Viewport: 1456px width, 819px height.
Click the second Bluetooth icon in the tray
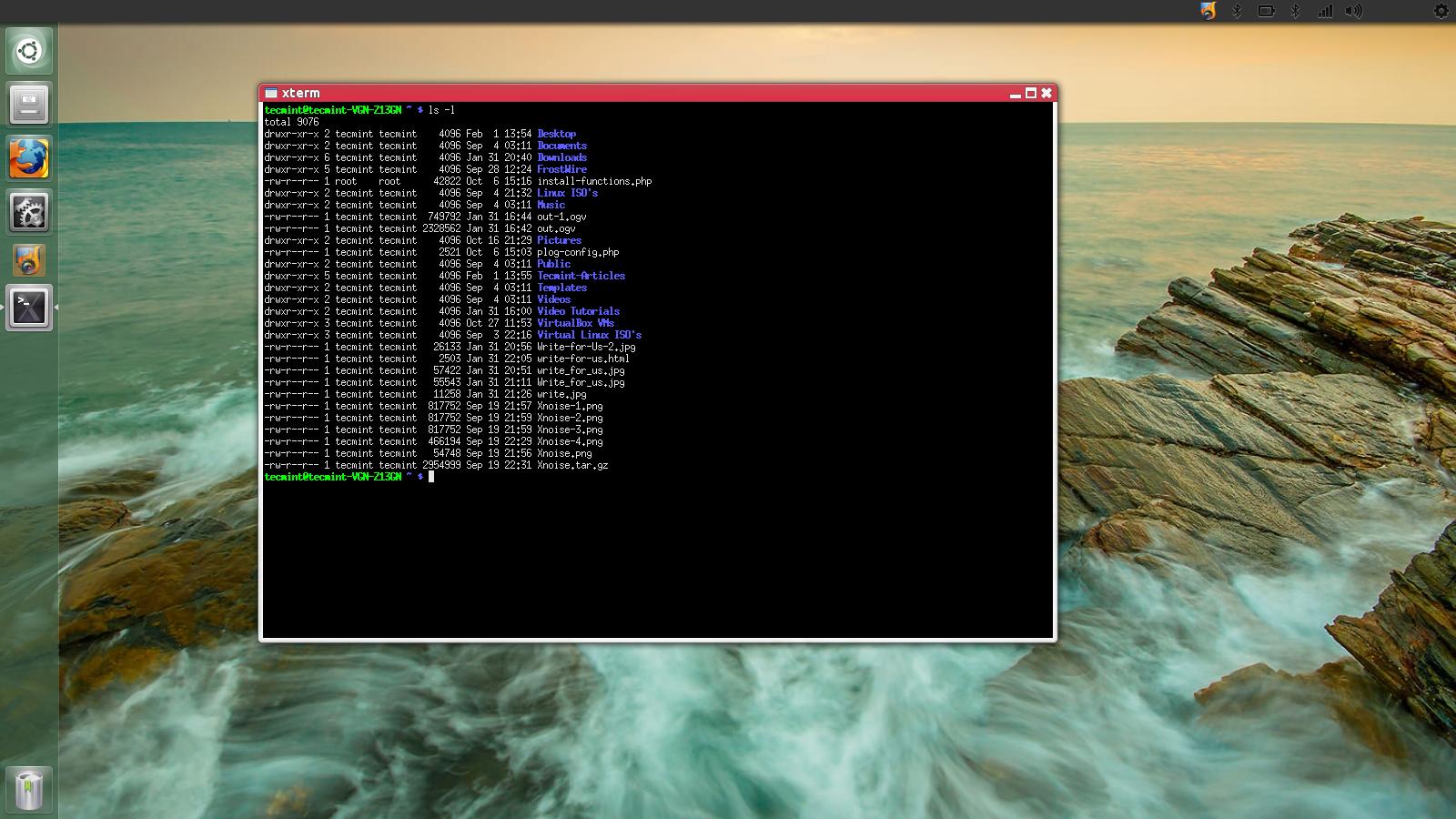point(1294,11)
